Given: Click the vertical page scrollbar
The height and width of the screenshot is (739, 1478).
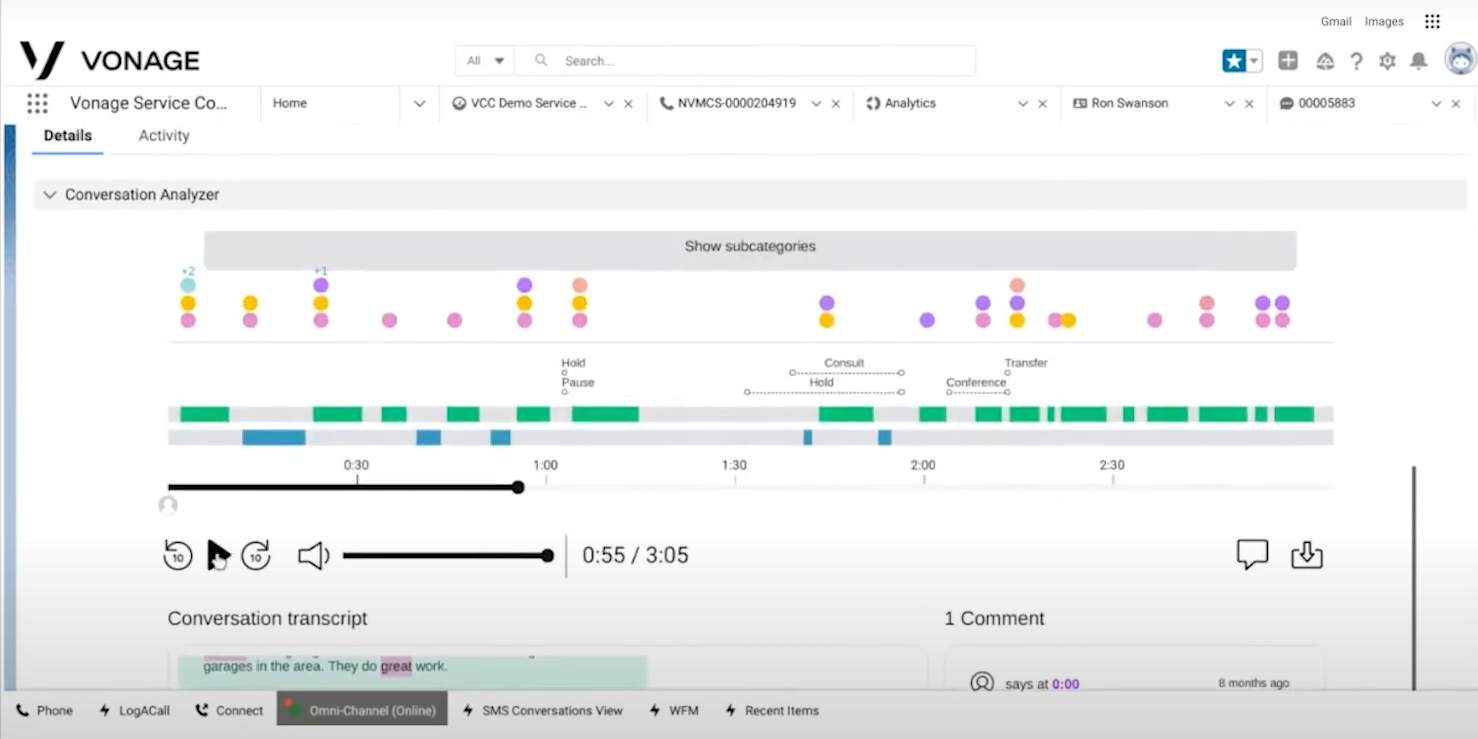Looking at the screenshot, I should point(1414,578).
